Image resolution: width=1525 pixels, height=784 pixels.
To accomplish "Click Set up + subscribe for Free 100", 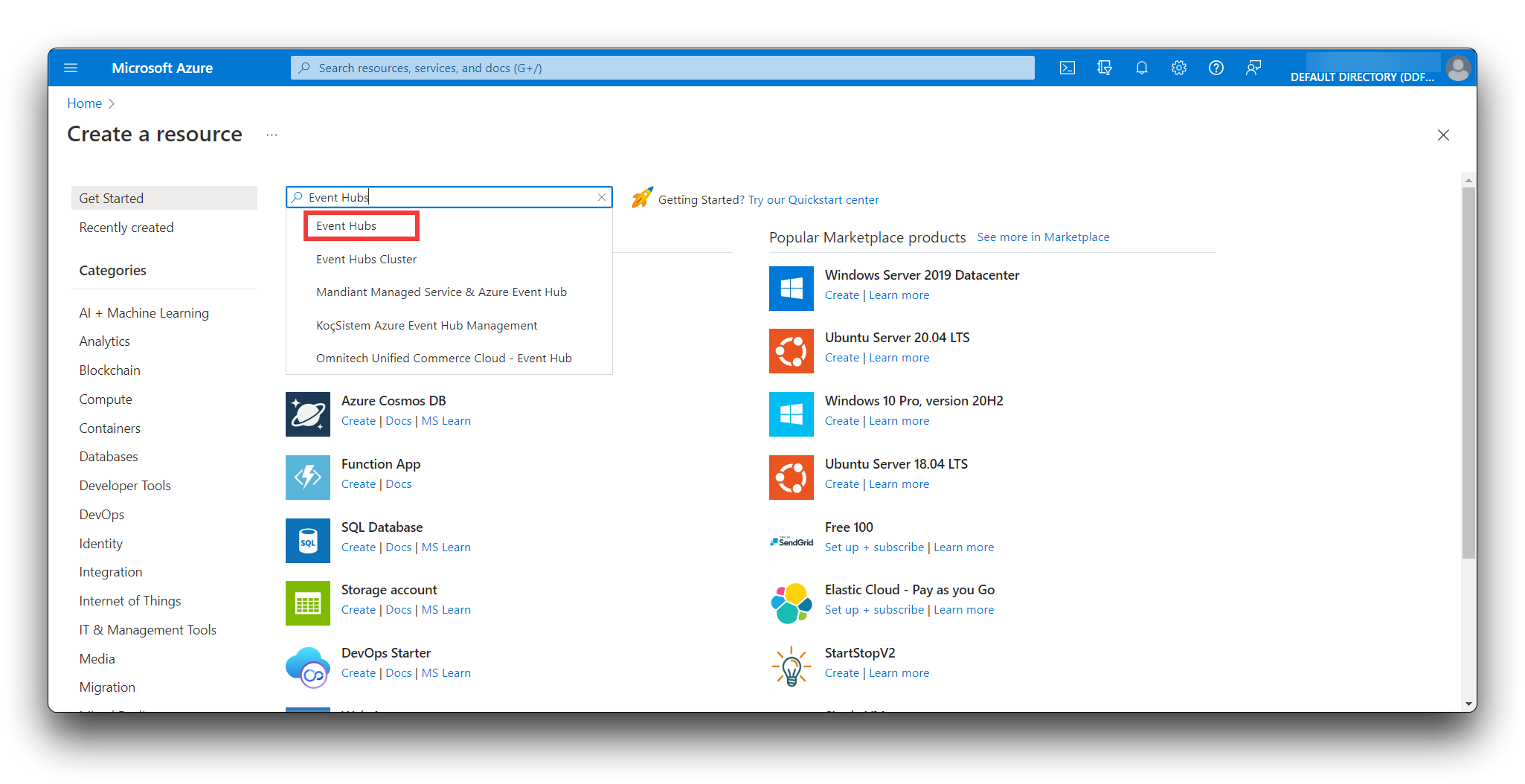I will point(874,547).
